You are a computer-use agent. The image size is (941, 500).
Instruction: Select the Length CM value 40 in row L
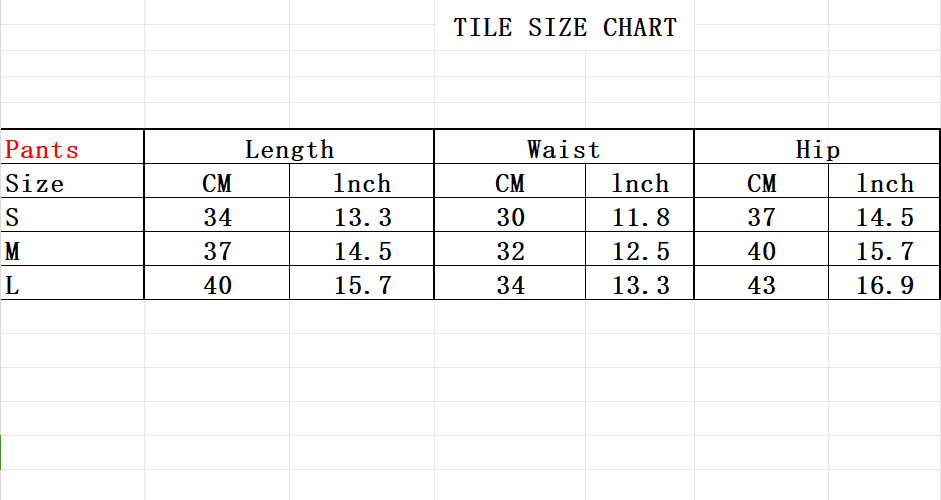217,283
